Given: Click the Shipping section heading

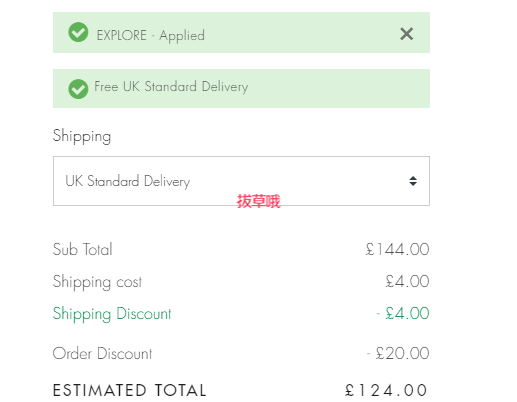Looking at the screenshot, I should (x=82, y=136).
